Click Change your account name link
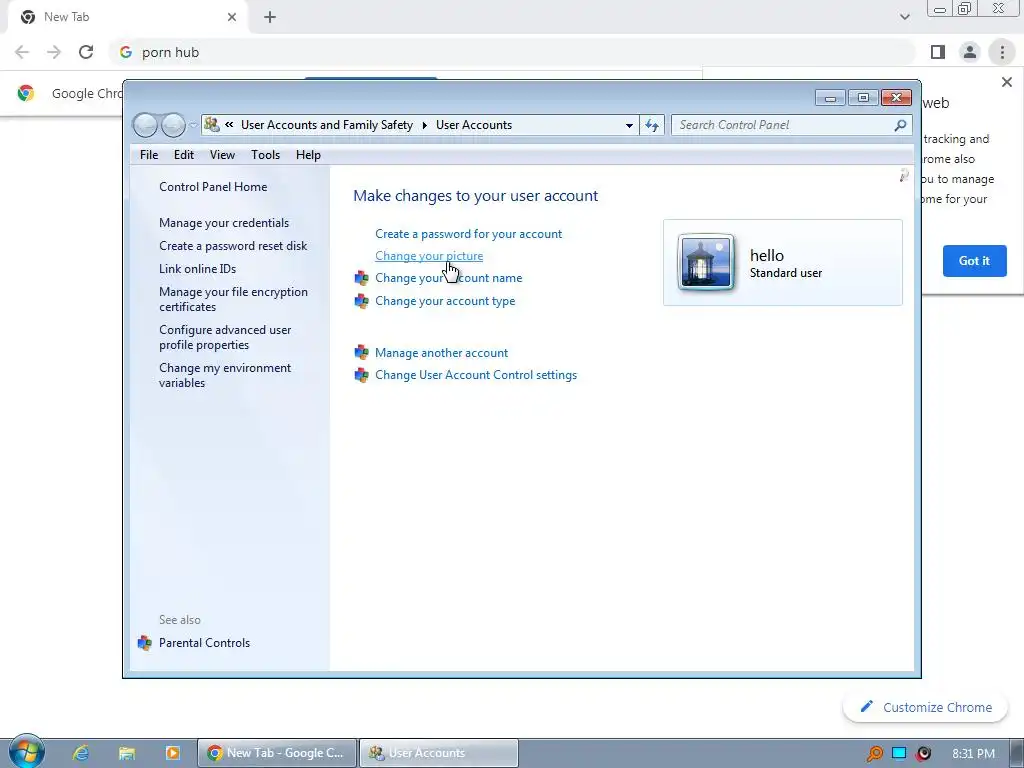The height and width of the screenshot is (768, 1024). pyautogui.click(x=449, y=278)
